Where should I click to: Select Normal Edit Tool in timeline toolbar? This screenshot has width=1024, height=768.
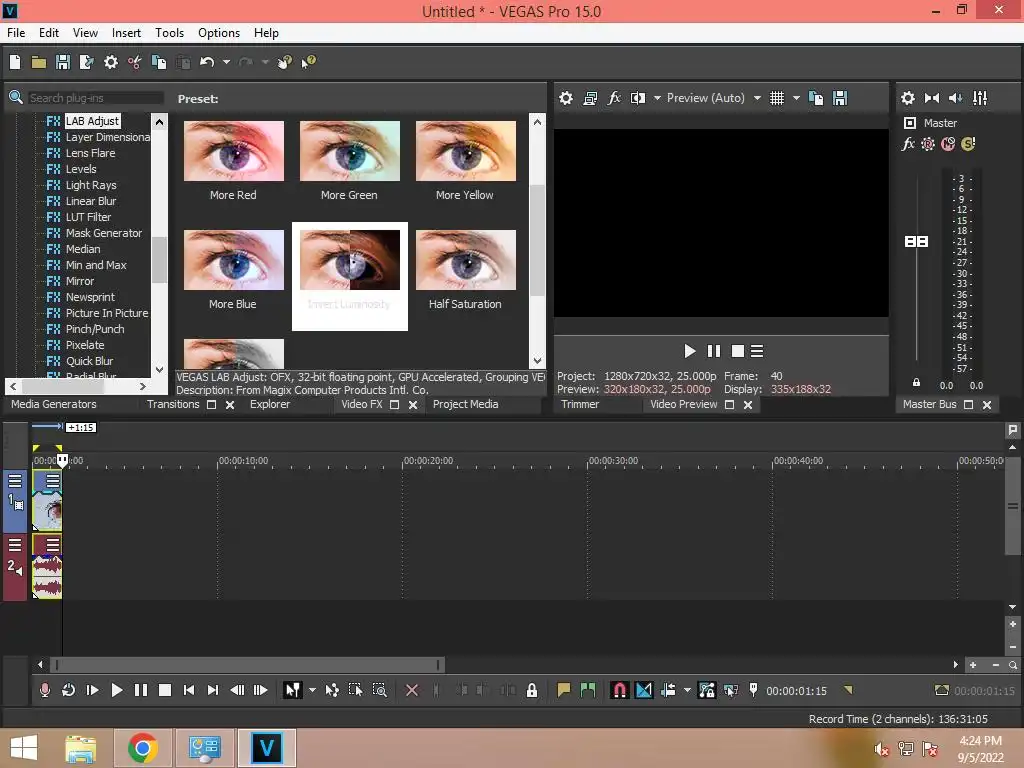click(292, 690)
